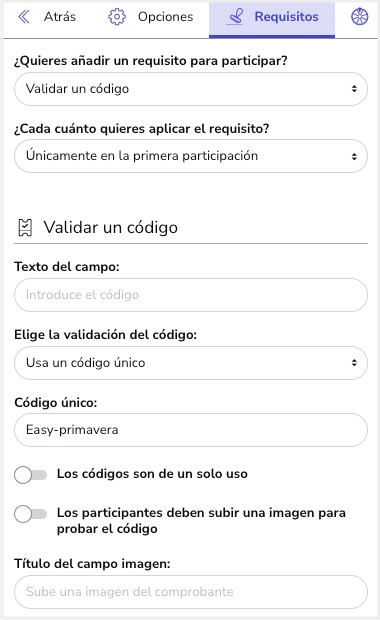This screenshot has height=620, width=380.
Task: Click the Sube una imagen del comprobante field
Action: (x=191, y=592)
